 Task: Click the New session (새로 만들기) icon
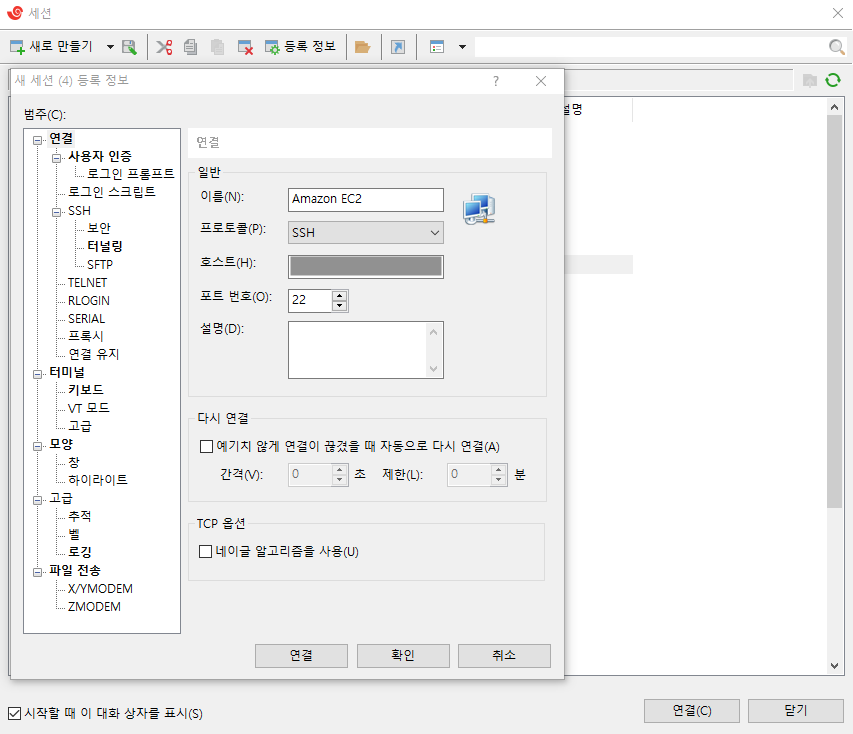coord(17,47)
